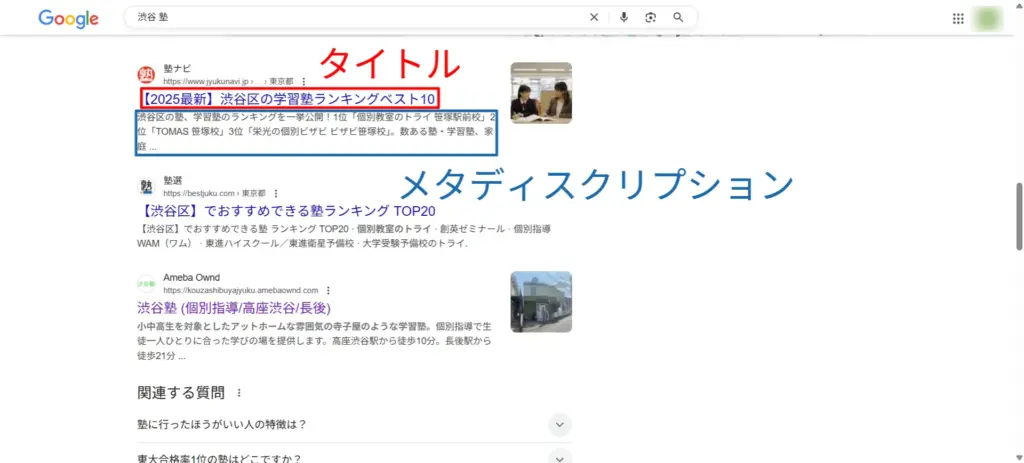Submit the search with the magnifier icon
This screenshot has width=1024, height=463.
(x=678, y=18)
